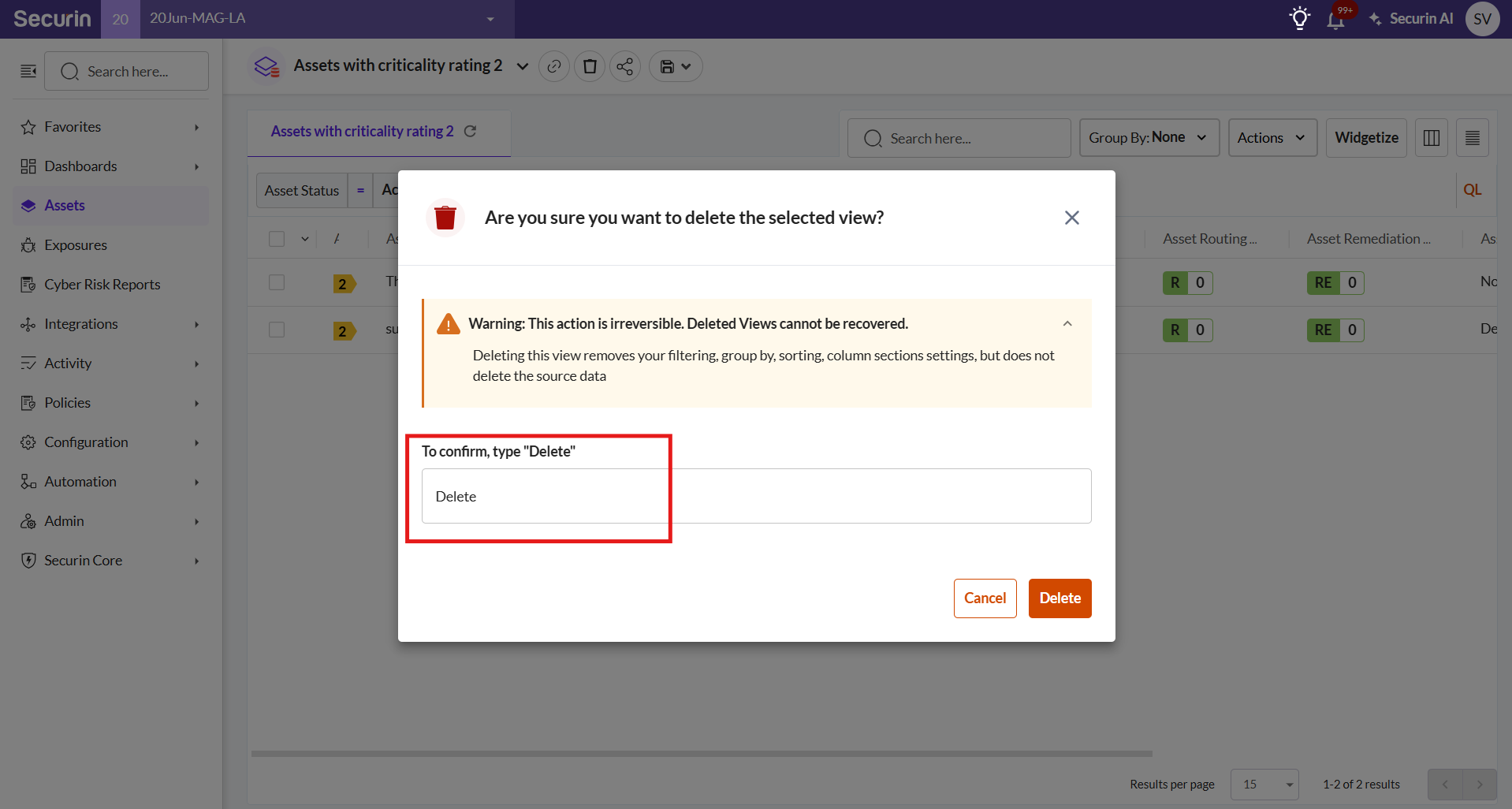The width and height of the screenshot is (1512, 809).
Task: Open Dashboards sidebar menu
Action: pyautogui.click(x=110, y=166)
